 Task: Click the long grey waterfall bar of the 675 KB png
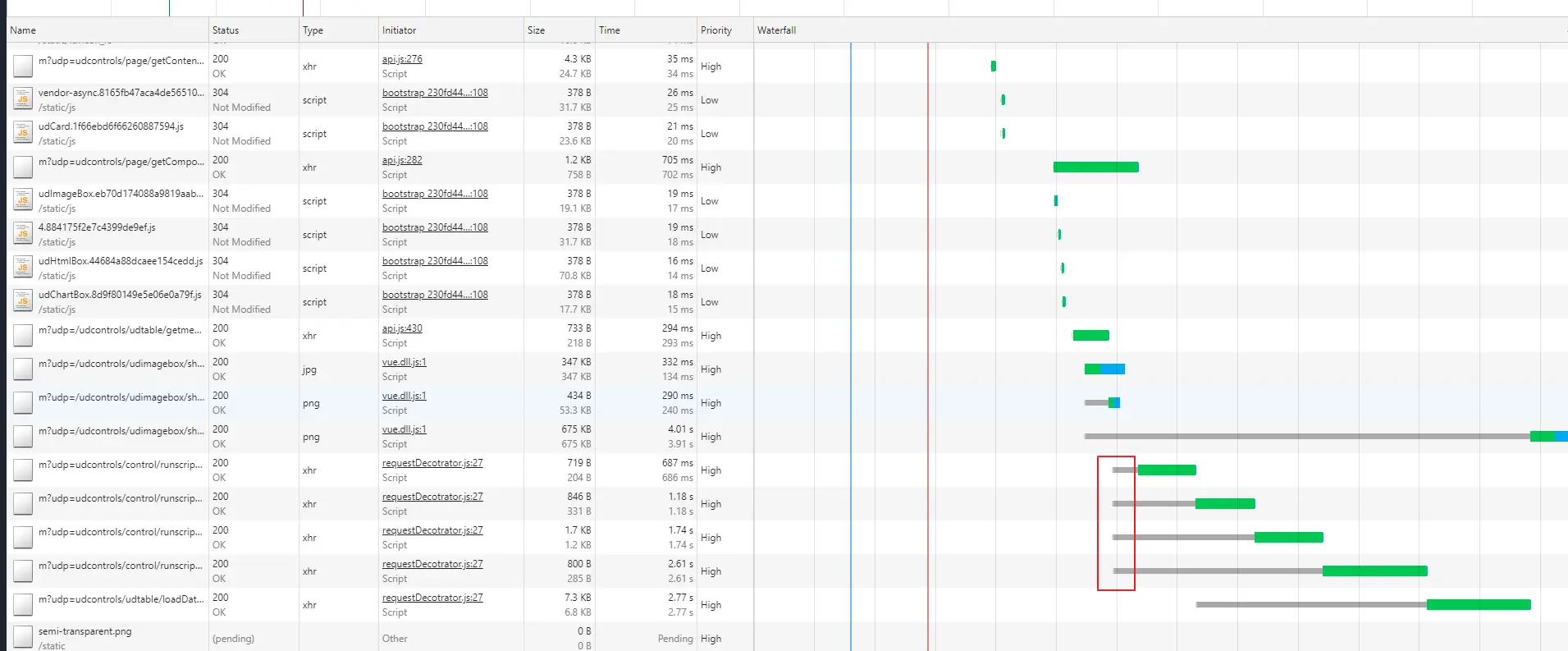click(1307, 437)
